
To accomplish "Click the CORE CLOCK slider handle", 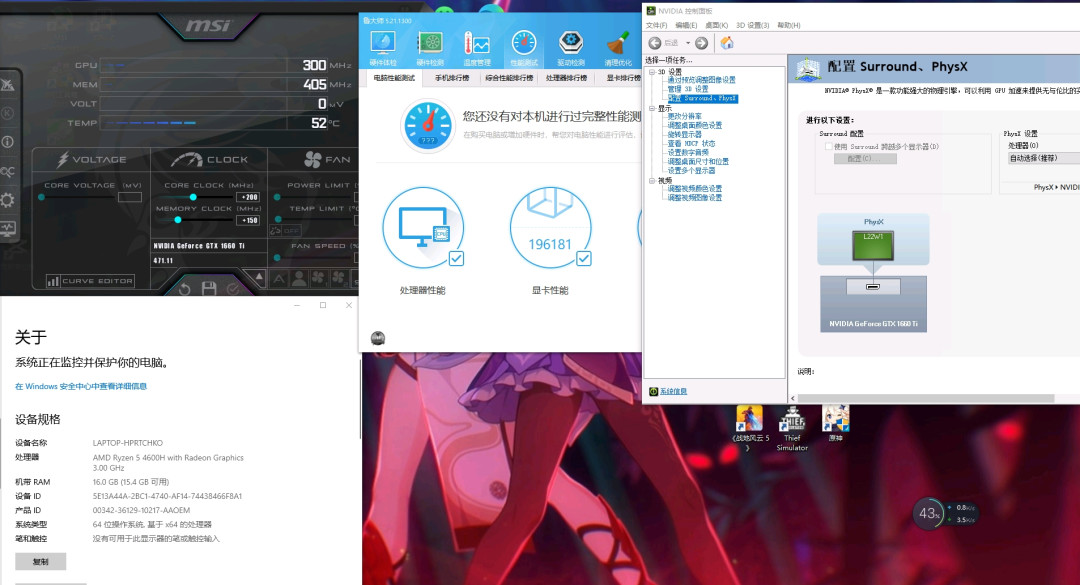I will click(193, 197).
